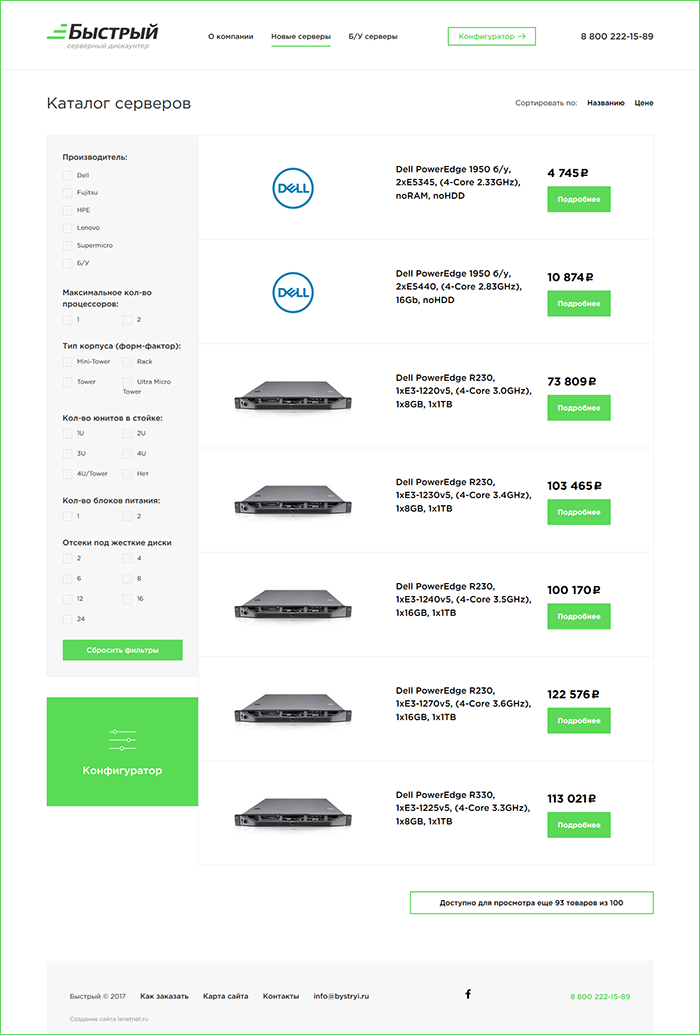The height and width of the screenshot is (1035, 700).
Task: Open the О компании menu item
Action: [x=230, y=37]
